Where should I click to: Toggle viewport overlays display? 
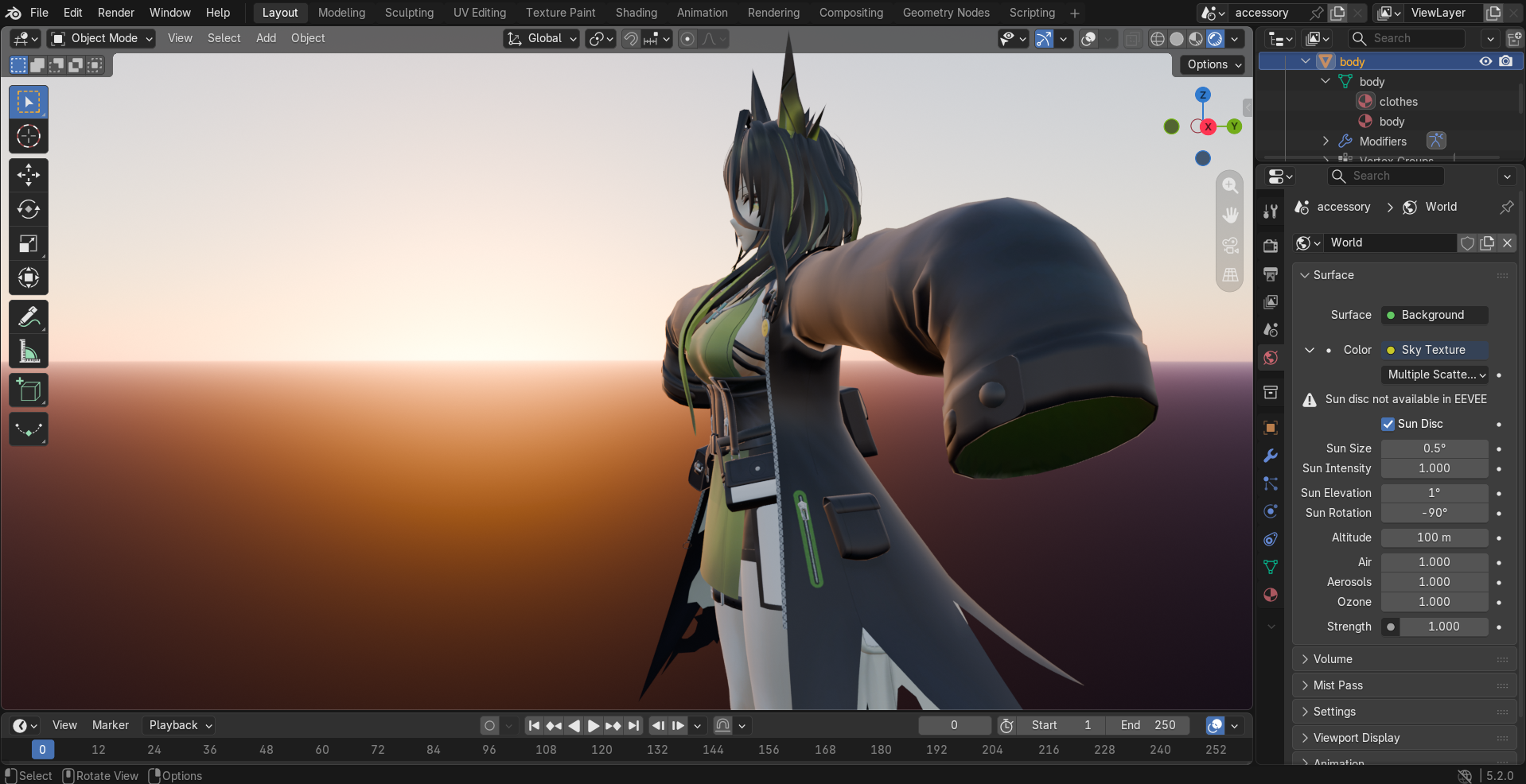tap(1088, 38)
